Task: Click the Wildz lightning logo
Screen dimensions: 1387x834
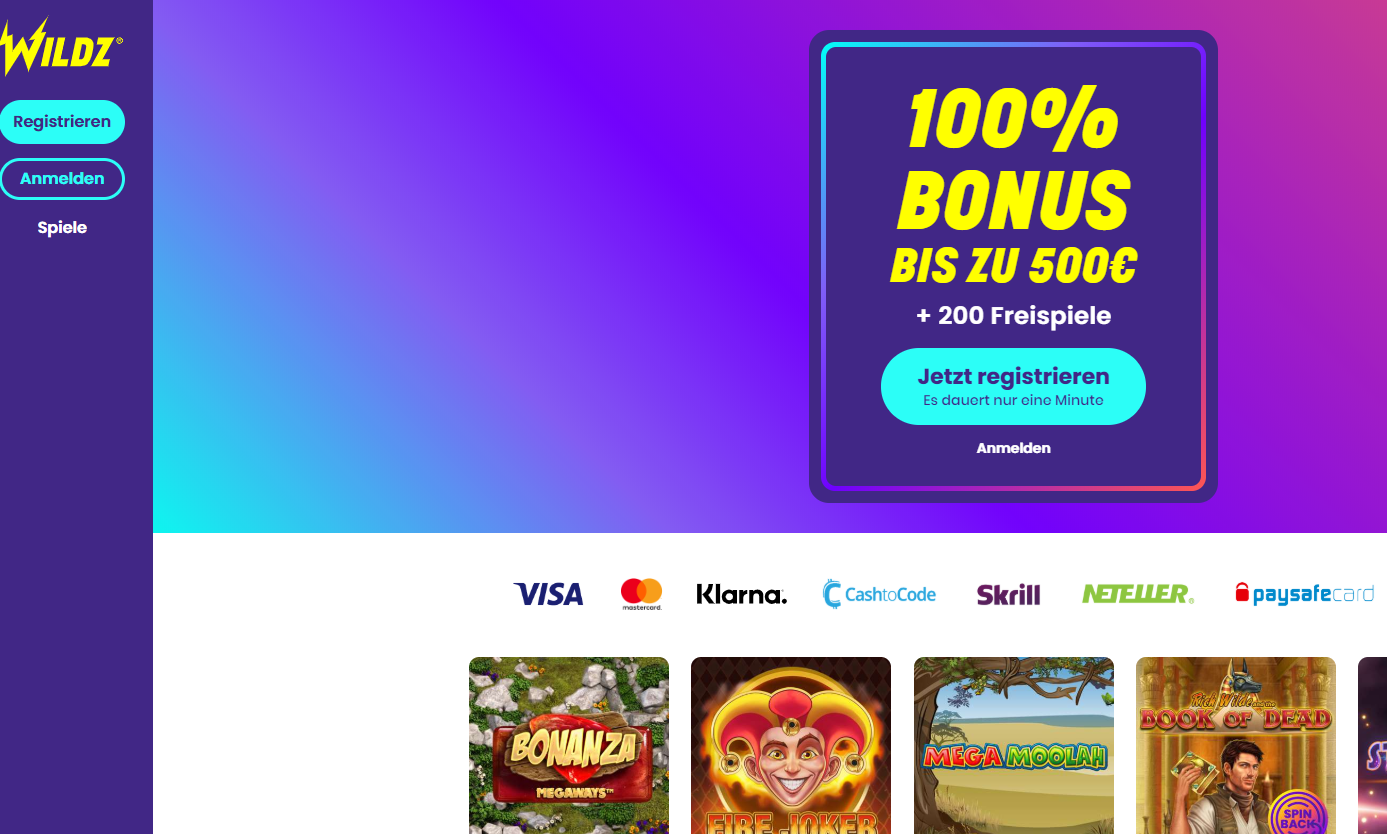Action: click(62, 46)
